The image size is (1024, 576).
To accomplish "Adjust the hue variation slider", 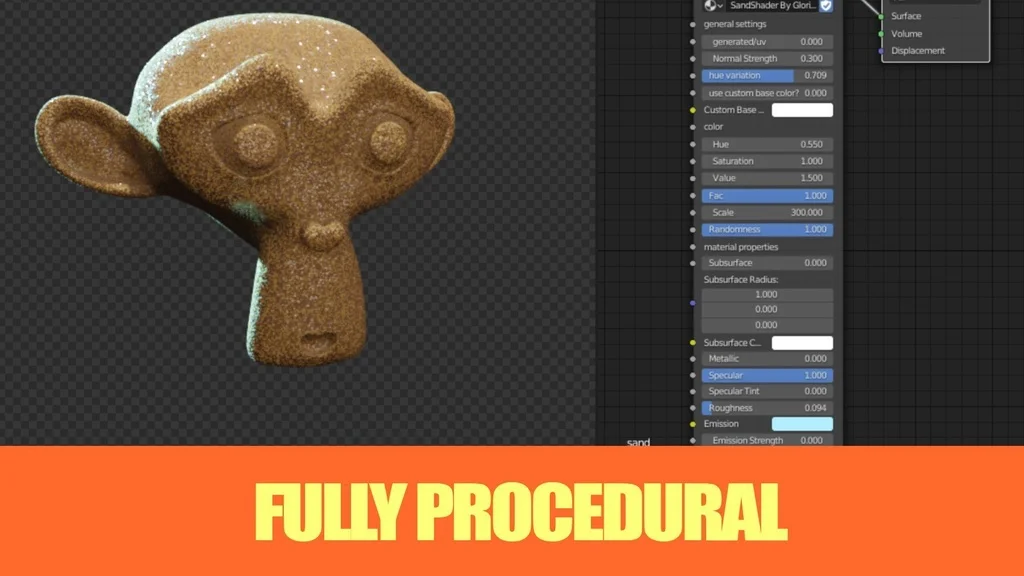I will coord(747,76).
